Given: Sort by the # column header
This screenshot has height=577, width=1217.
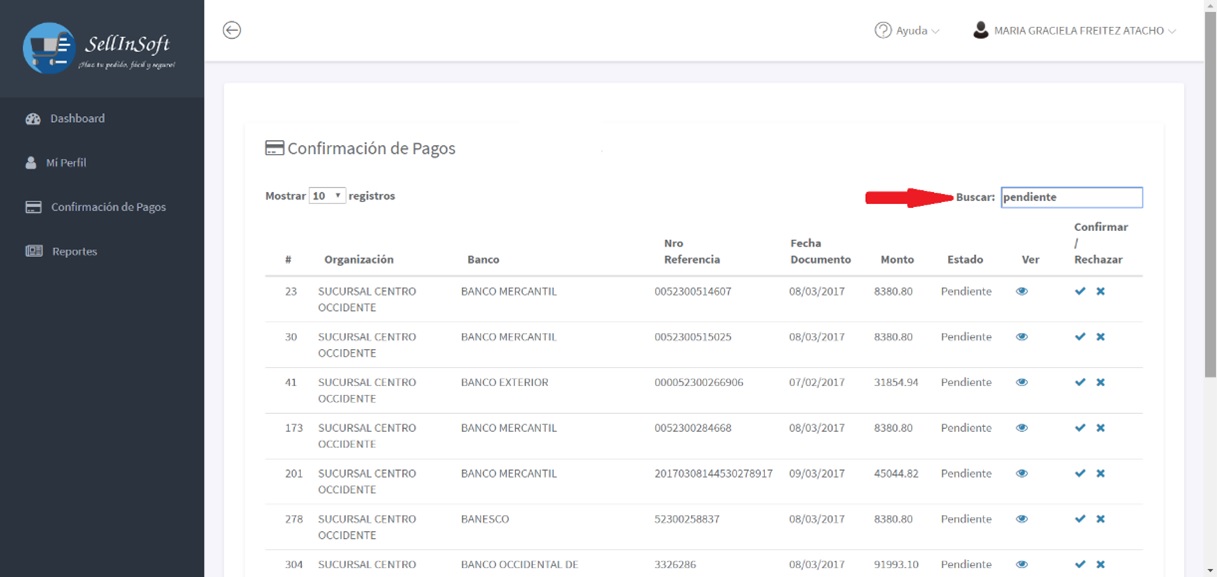Looking at the screenshot, I should tap(288, 259).
